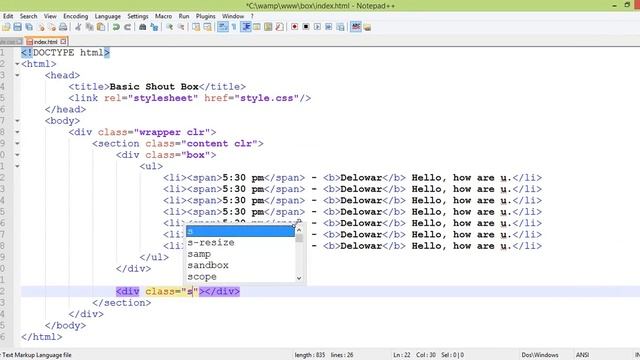The width and height of the screenshot is (640, 360).
Task: Click the 'Dos\Windows' status bar entry
Action: [540, 355]
